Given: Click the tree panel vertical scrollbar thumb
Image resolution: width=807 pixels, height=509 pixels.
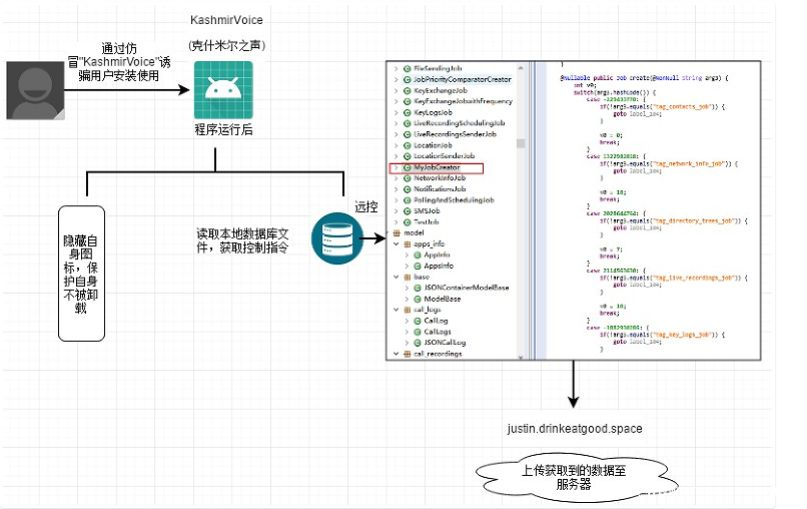Looking at the screenshot, I should (x=520, y=143).
